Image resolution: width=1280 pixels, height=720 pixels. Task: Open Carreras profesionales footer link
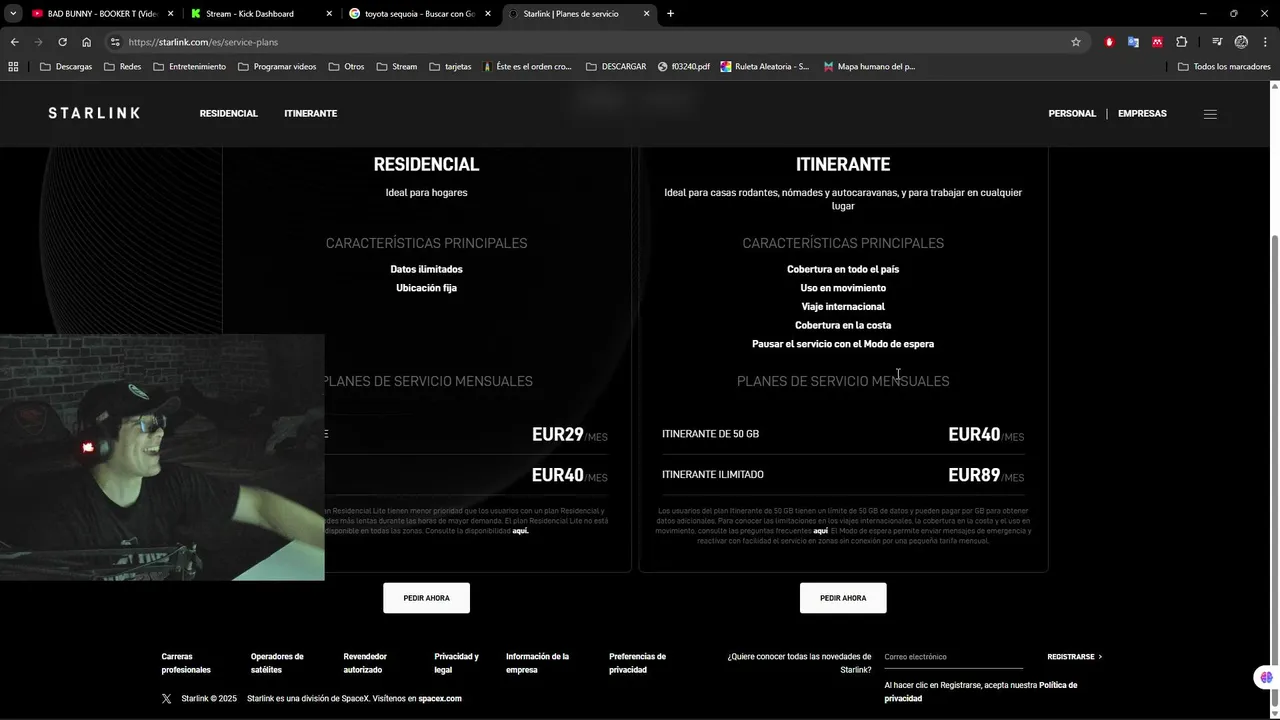186,663
